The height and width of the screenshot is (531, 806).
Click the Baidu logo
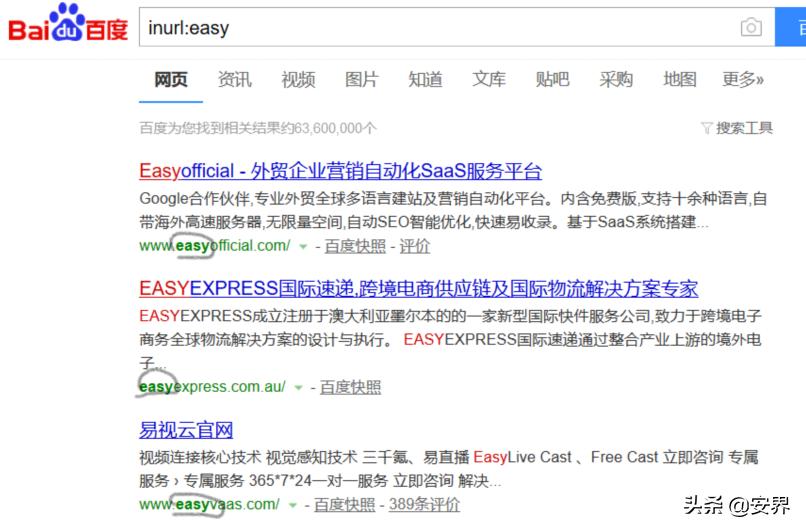pyautogui.click(x=67, y=24)
